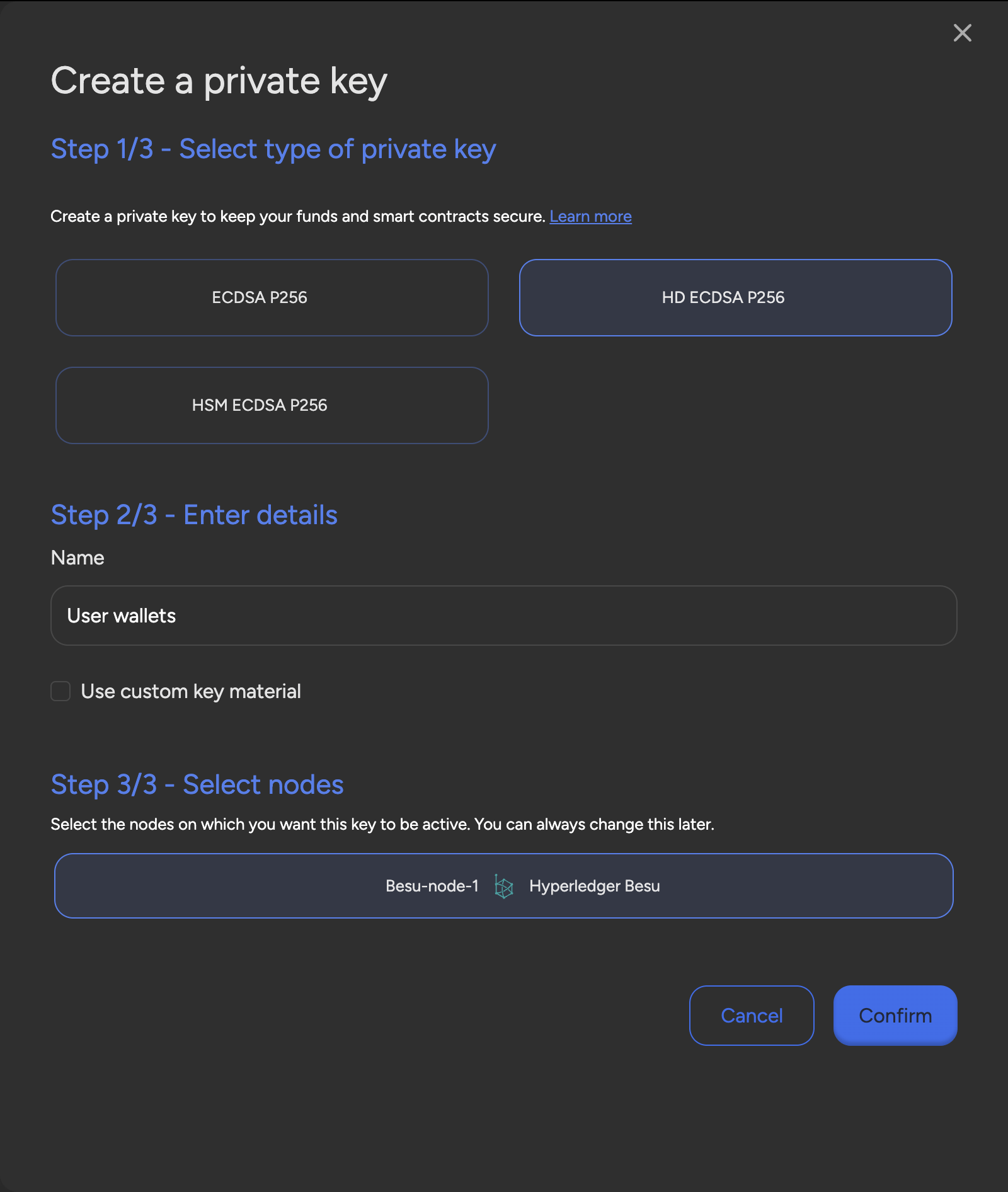Select the User wallets text
The width and height of the screenshot is (1008, 1192).
[122, 616]
